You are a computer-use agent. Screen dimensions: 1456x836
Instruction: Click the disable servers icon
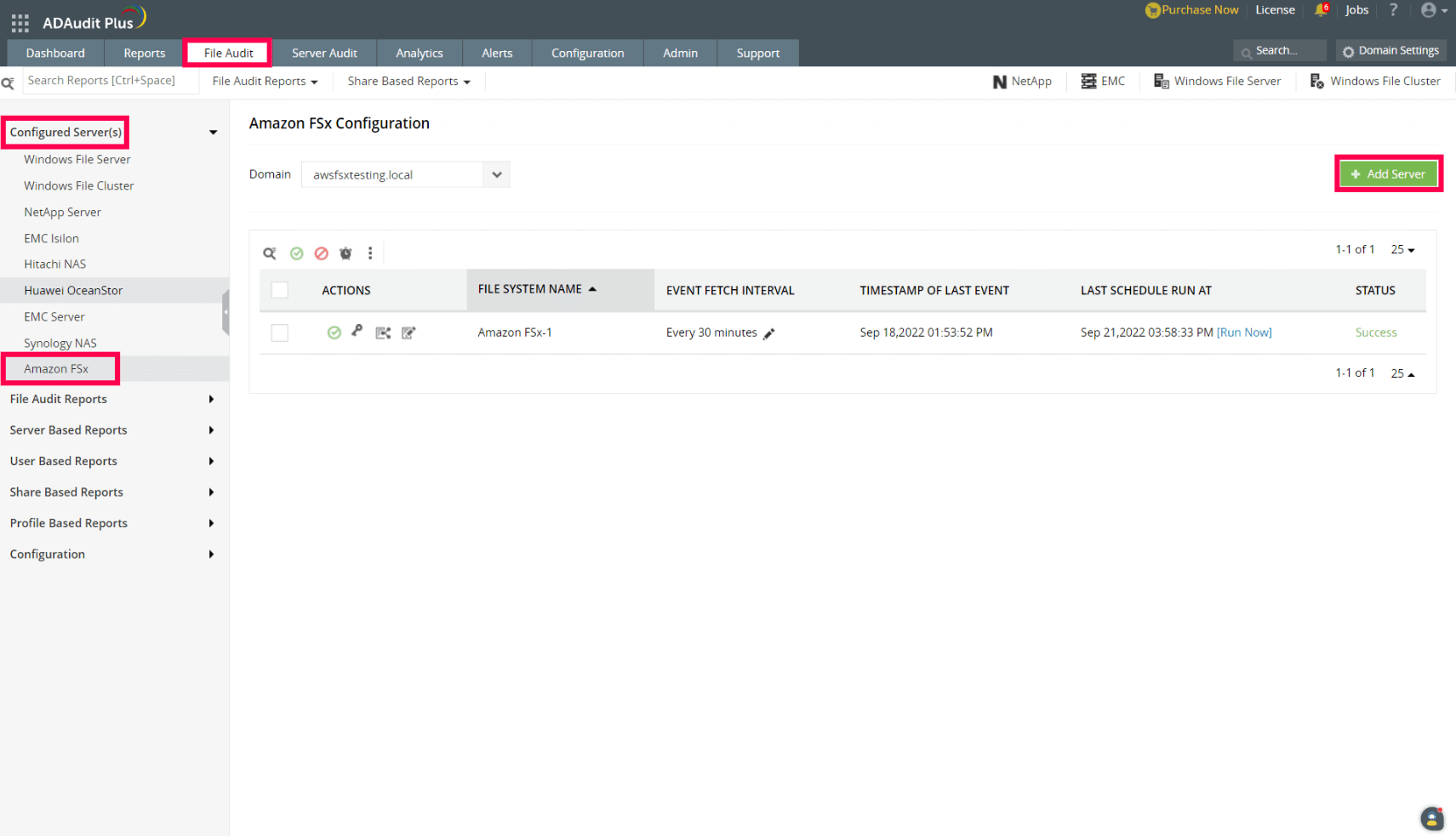coord(321,253)
